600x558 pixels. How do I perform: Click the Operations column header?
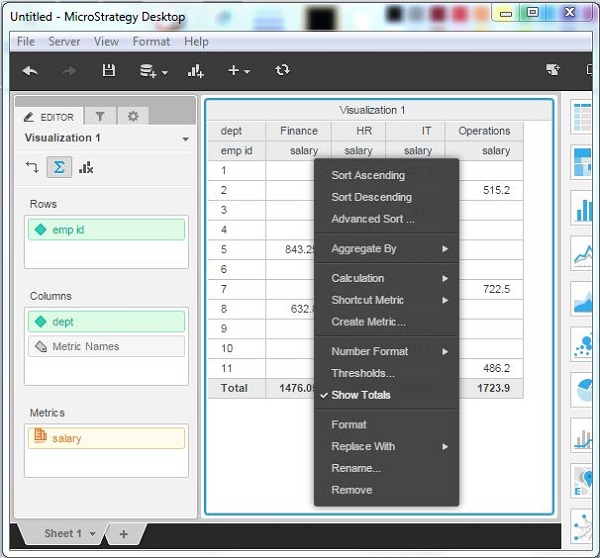(x=484, y=131)
